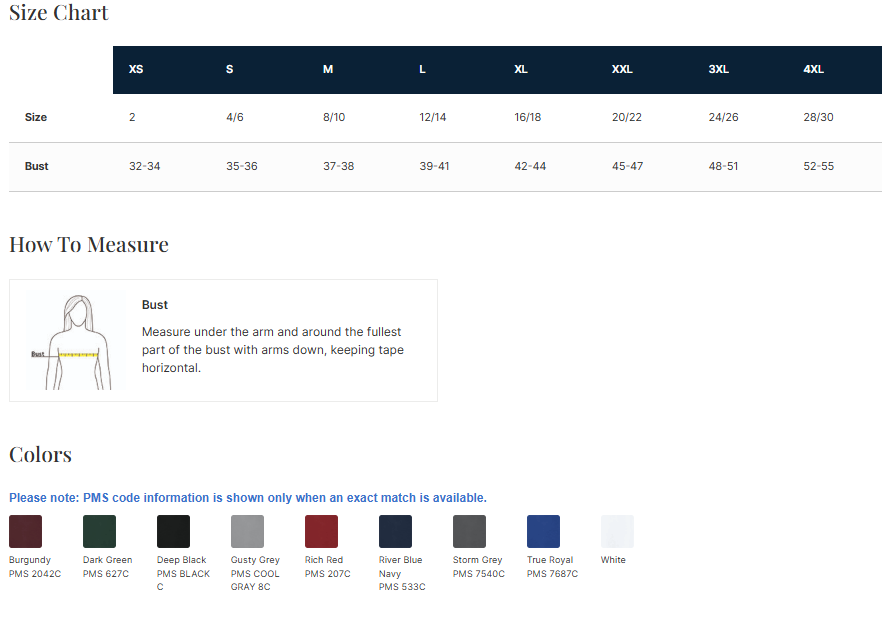Click the M size column header
This screenshot has width=882, height=631.
pos(328,70)
